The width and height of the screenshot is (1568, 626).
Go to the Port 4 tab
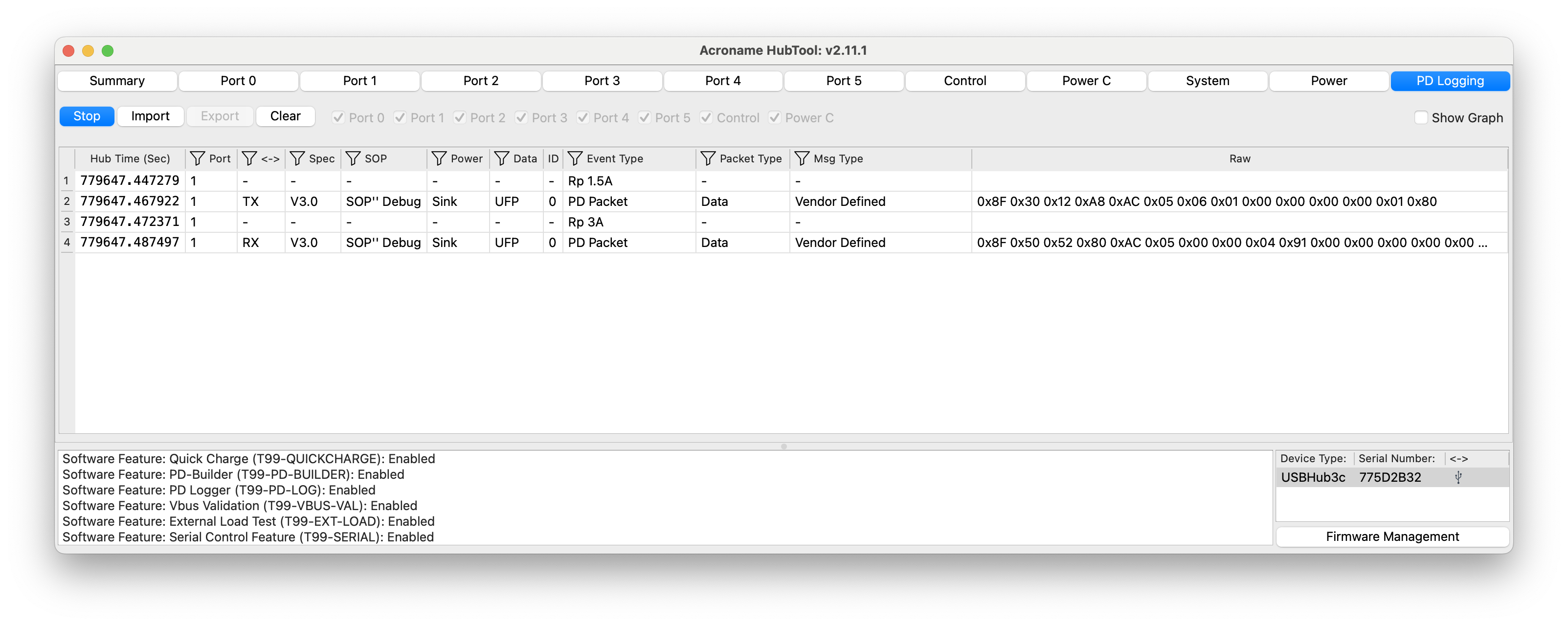tap(723, 81)
